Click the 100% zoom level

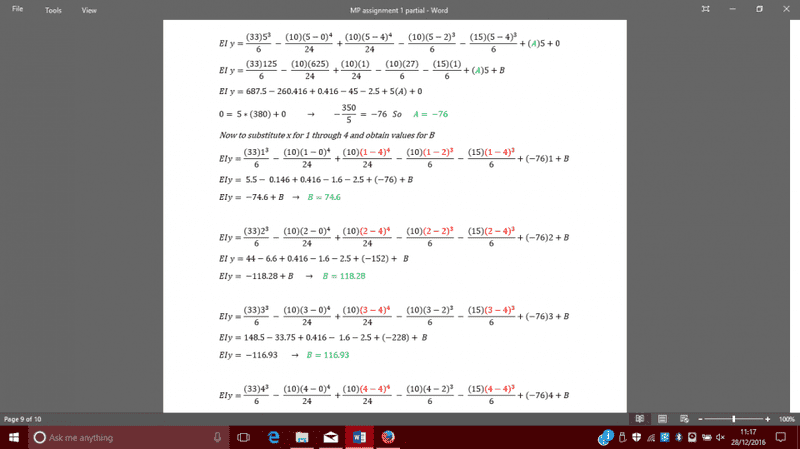tap(787, 419)
